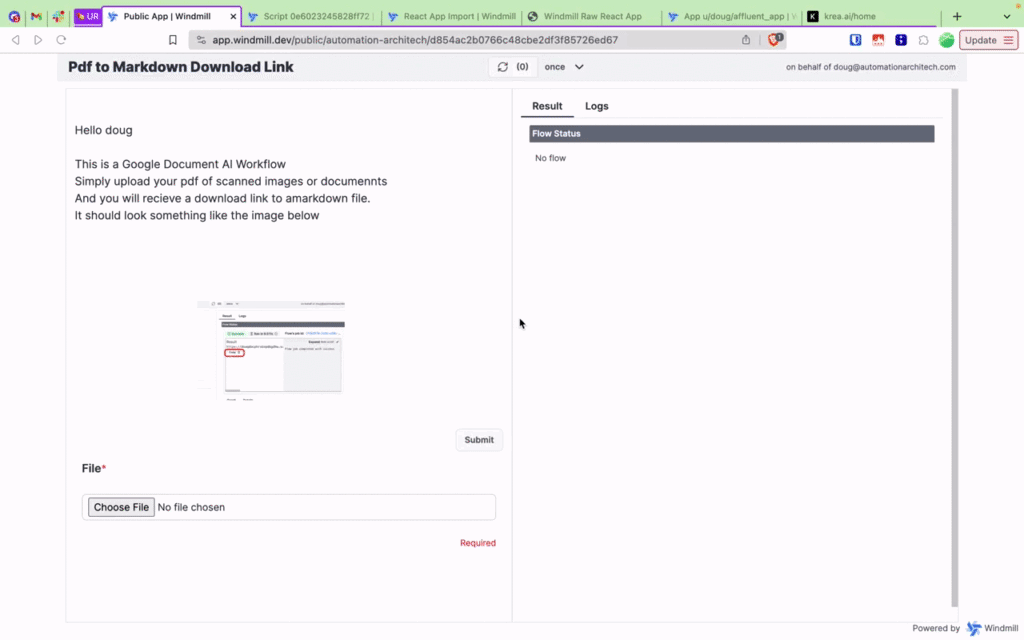Open the hamburger menu beside the Update button
The image size is (1024, 640).
(x=1011, y=40)
